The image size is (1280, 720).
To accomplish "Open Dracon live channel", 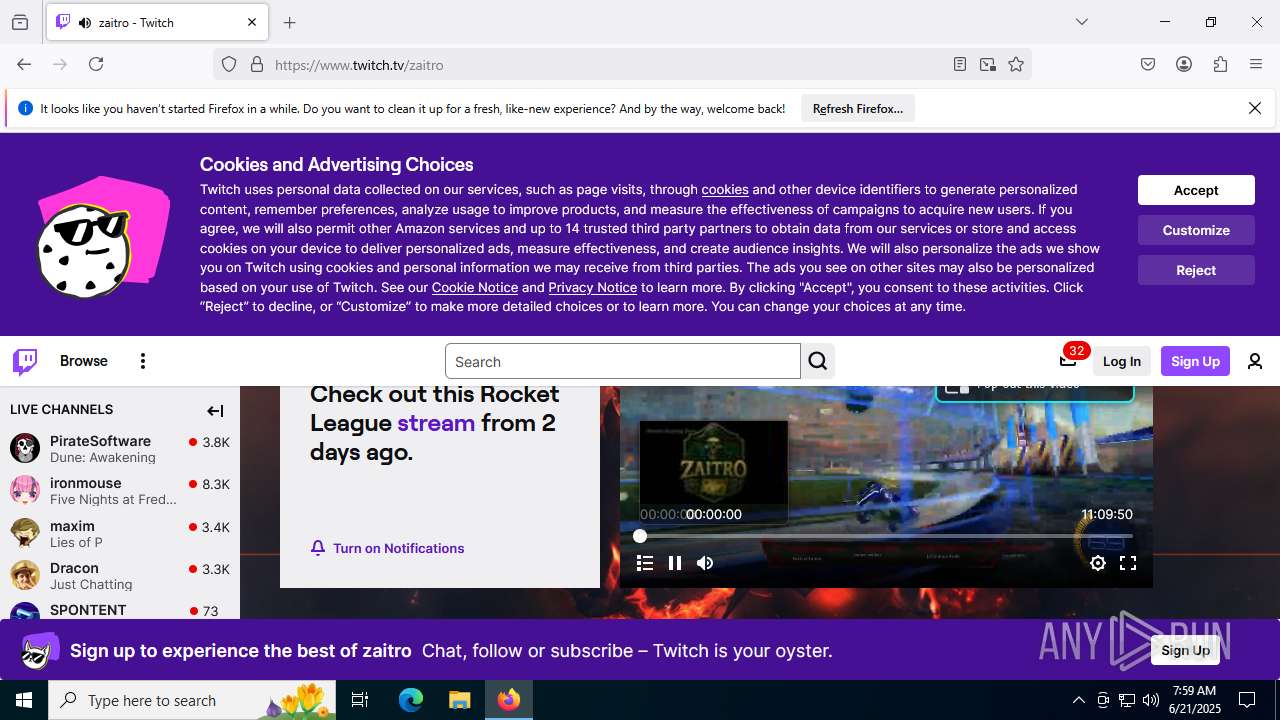I will [x=120, y=575].
